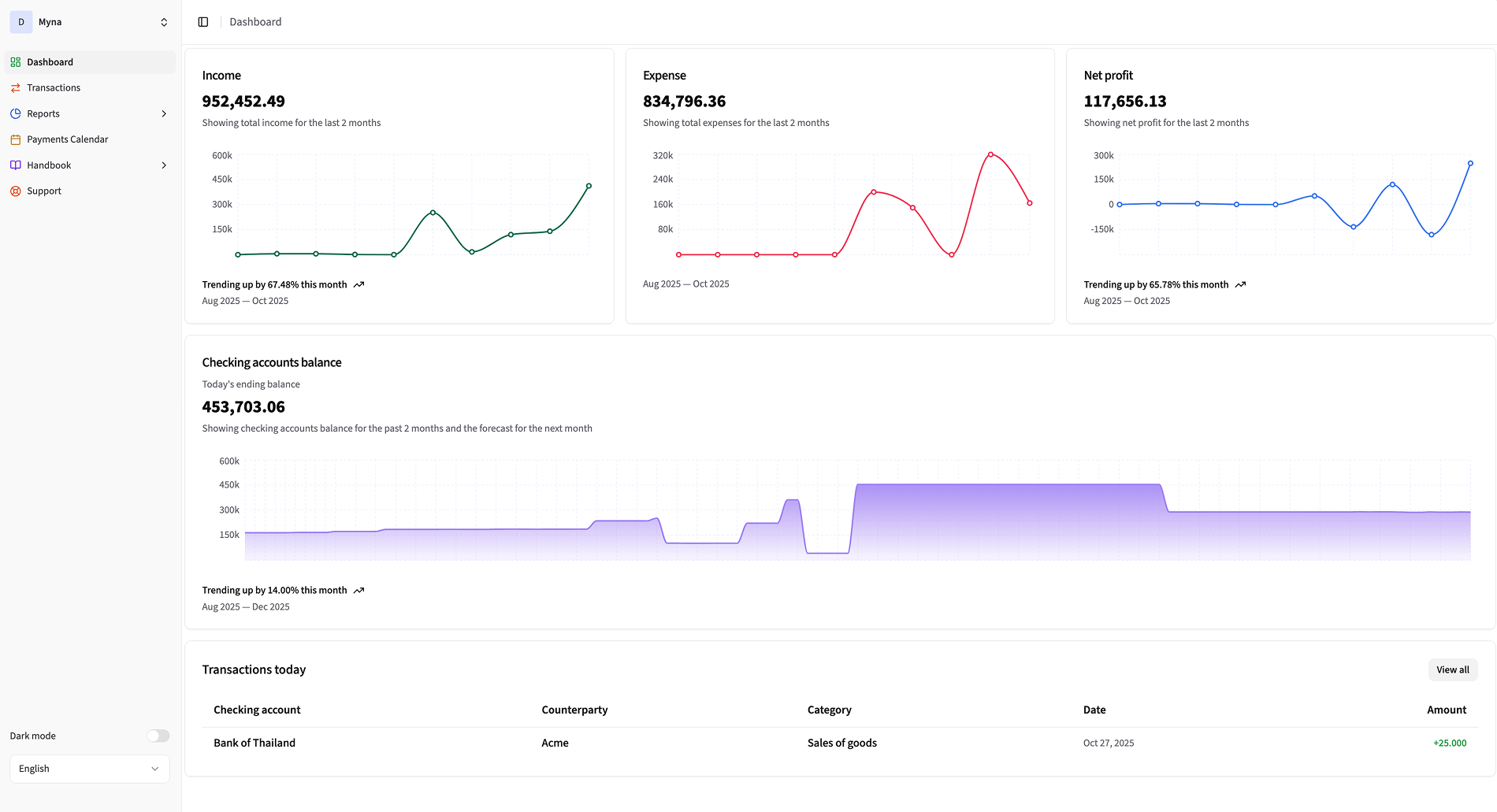Viewport: 1497px width, 812px height.
Task: Toggle Dark mode switch
Action: click(158, 736)
